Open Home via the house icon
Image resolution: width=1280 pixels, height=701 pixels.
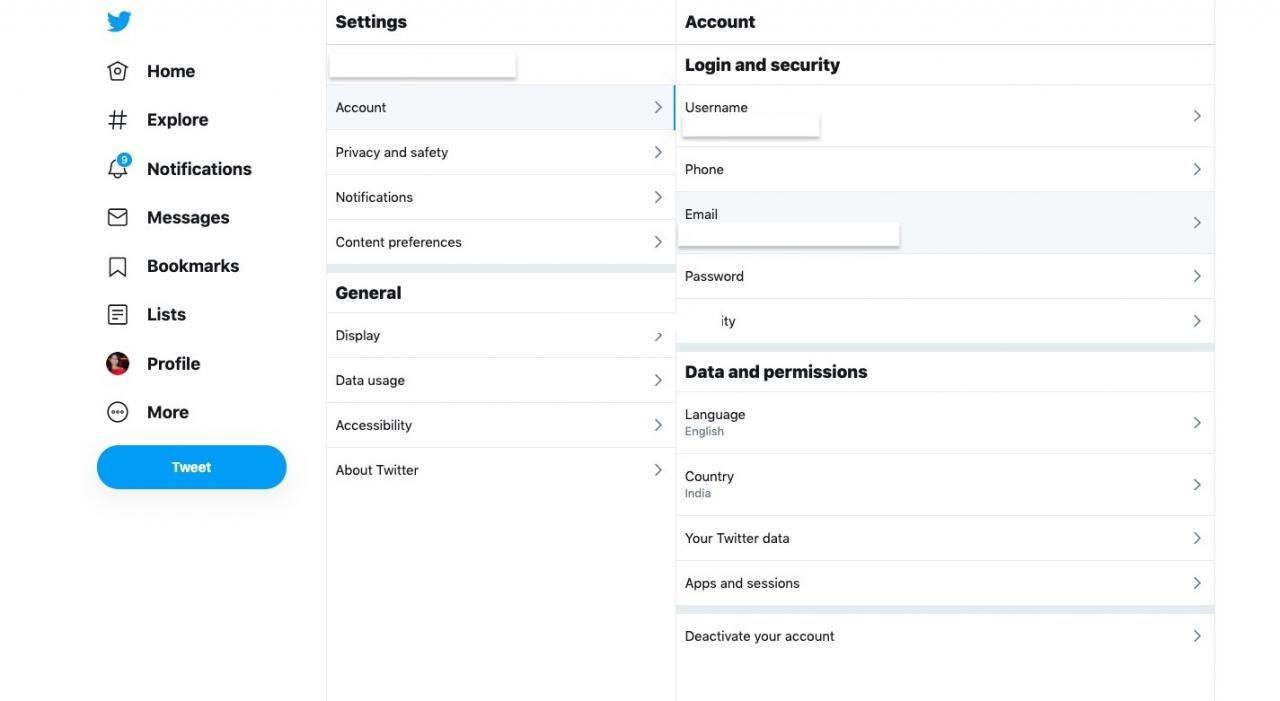(118, 71)
